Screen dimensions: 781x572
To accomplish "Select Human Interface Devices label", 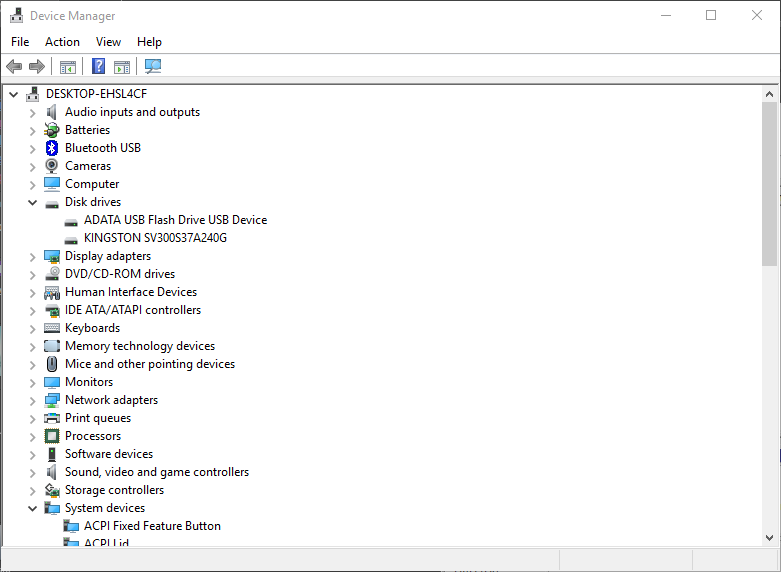I will pyautogui.click(x=131, y=292).
